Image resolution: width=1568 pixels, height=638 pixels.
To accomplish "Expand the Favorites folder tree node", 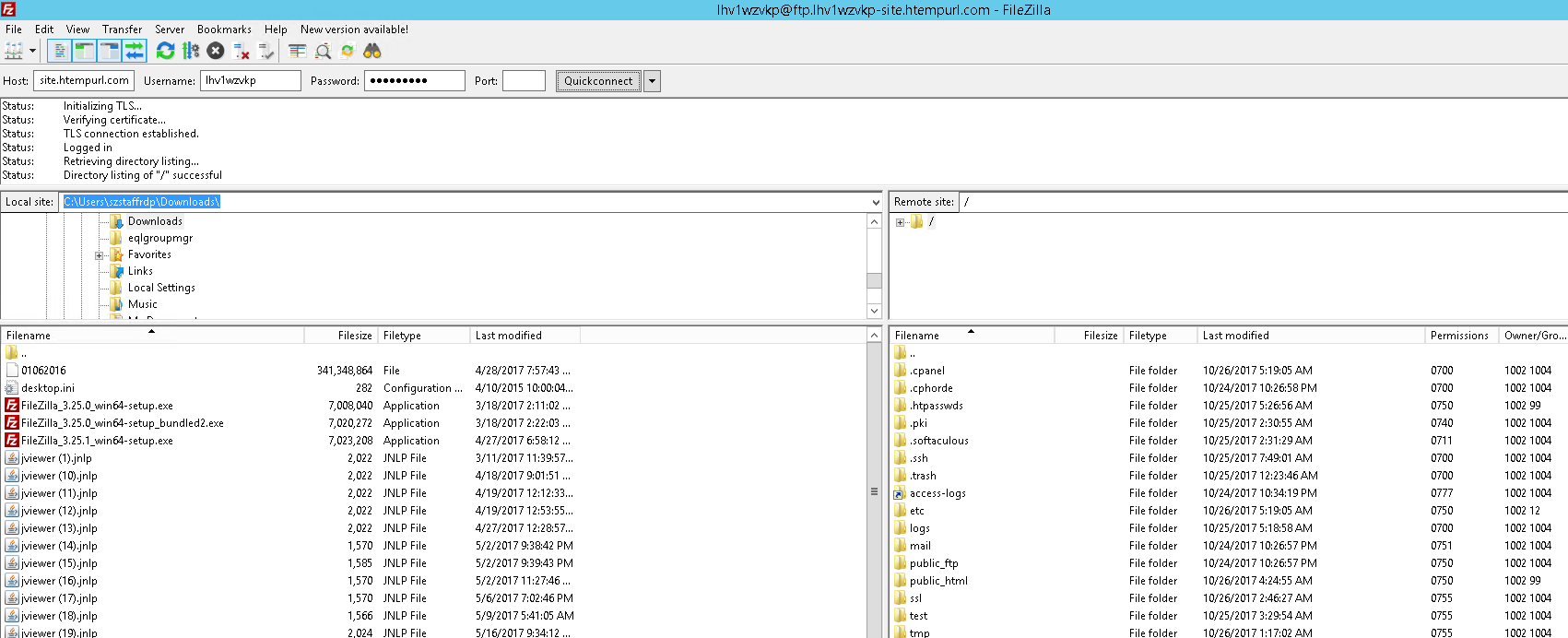I will 99,255.
